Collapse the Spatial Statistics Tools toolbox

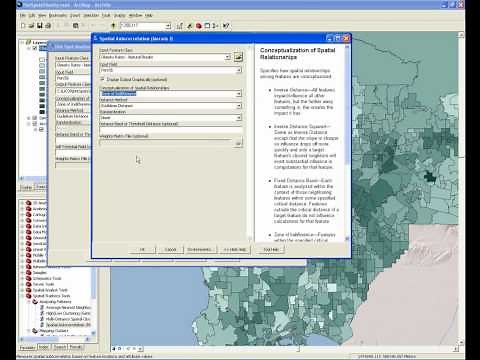coord(22,296)
